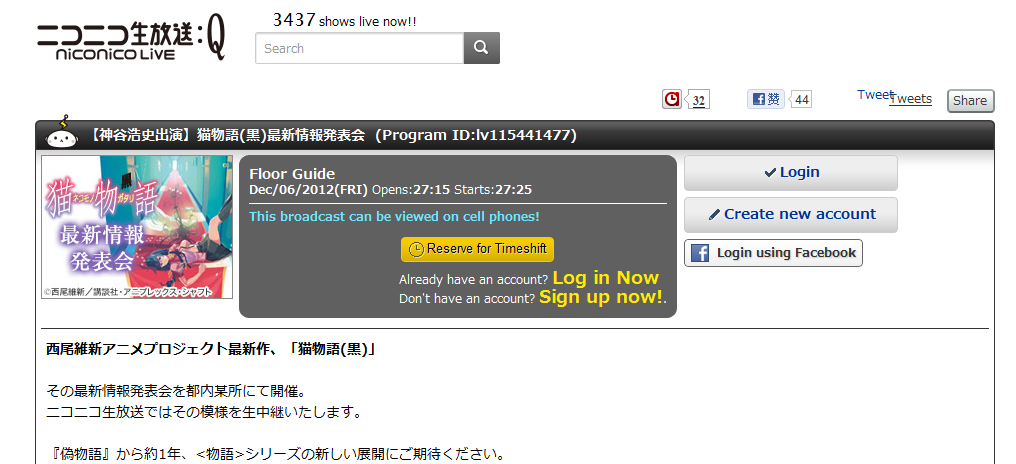The width and height of the screenshot is (1016, 464).
Task: Click the Tweet link
Action: pyautogui.click(x=875, y=95)
